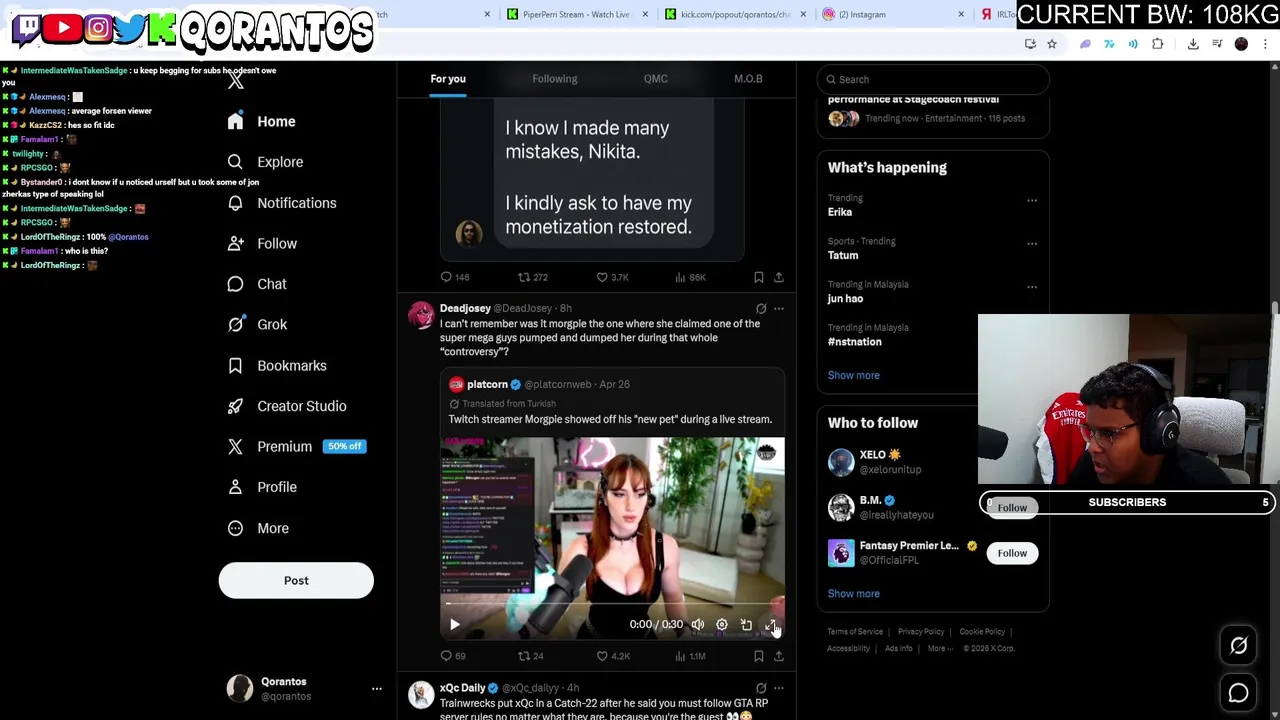Switch to PiperPerri Stream browser tab
The image size is (1280, 720).
575,14
